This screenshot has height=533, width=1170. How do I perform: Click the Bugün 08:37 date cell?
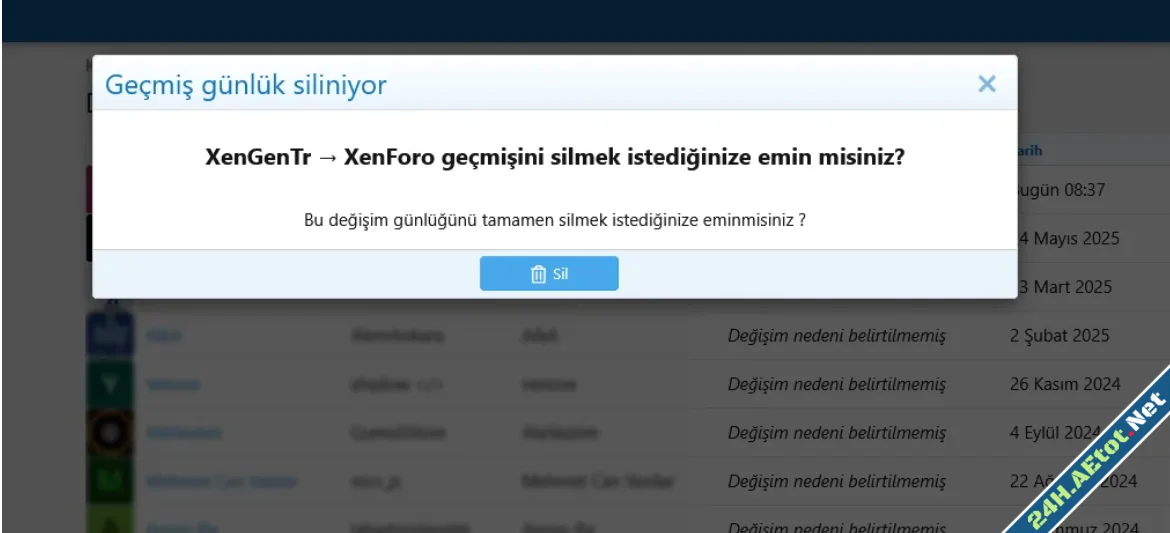point(1063,190)
